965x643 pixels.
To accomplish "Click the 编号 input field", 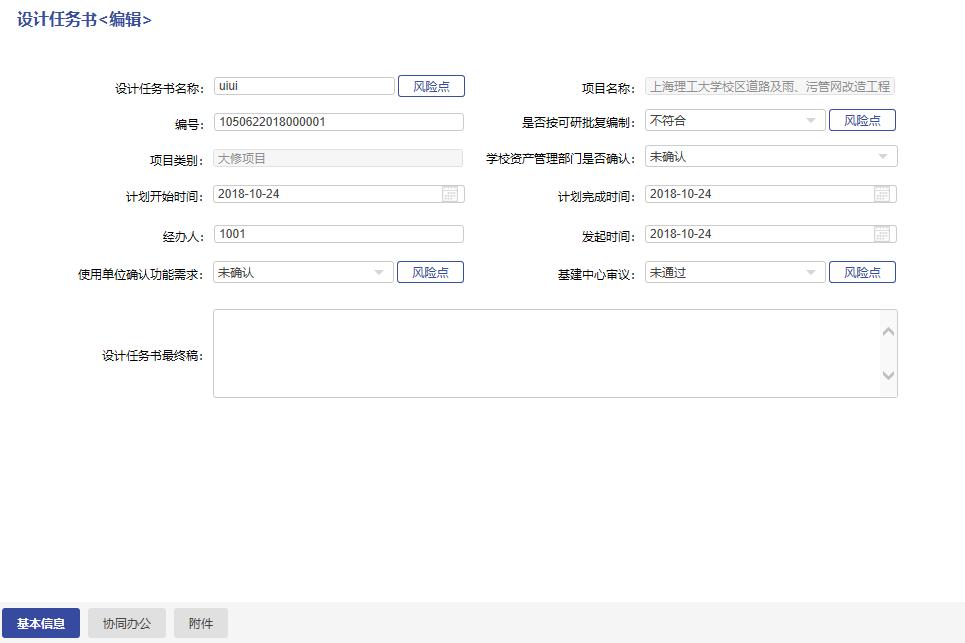I will [338, 122].
